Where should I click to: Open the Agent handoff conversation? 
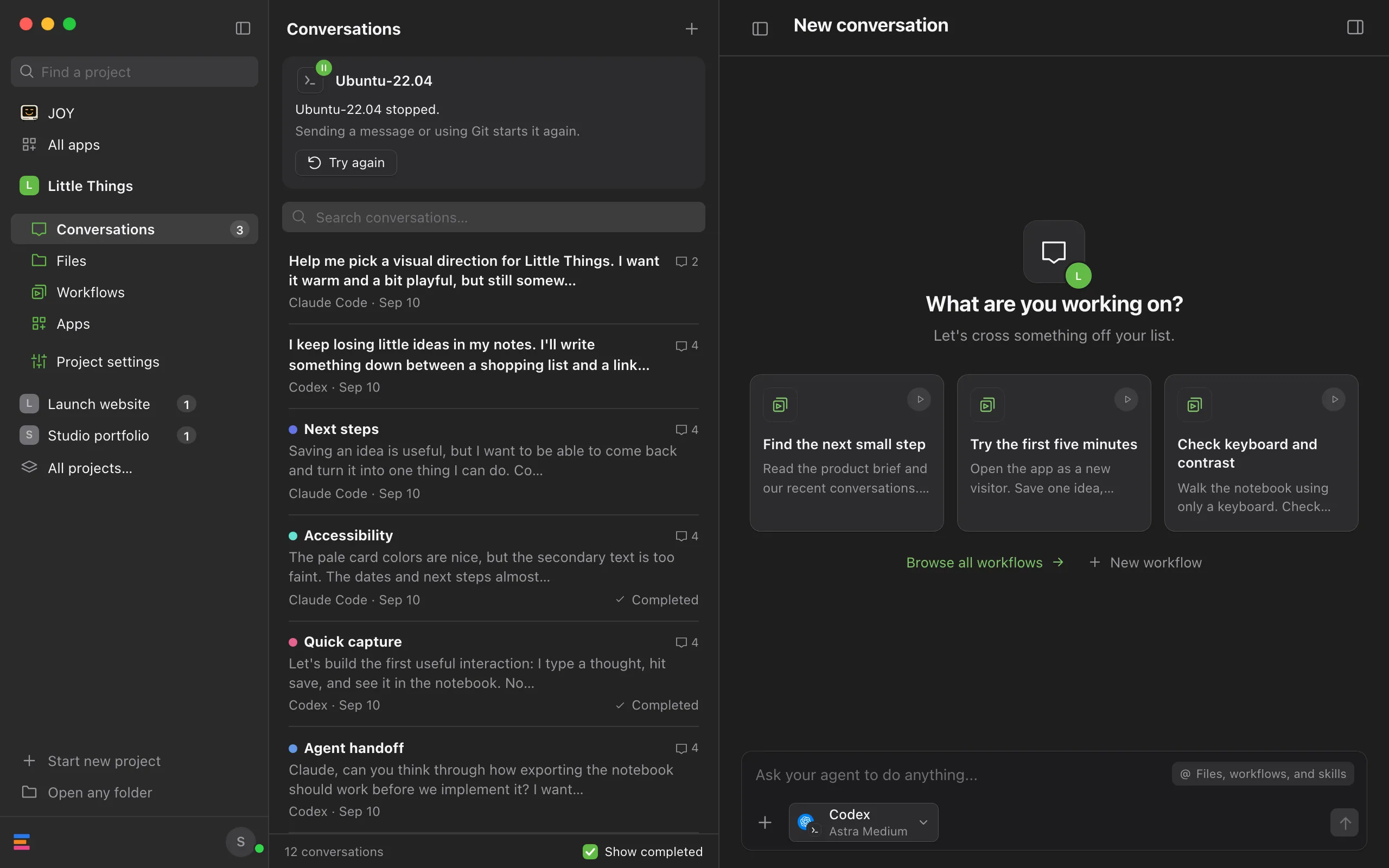pos(494,780)
